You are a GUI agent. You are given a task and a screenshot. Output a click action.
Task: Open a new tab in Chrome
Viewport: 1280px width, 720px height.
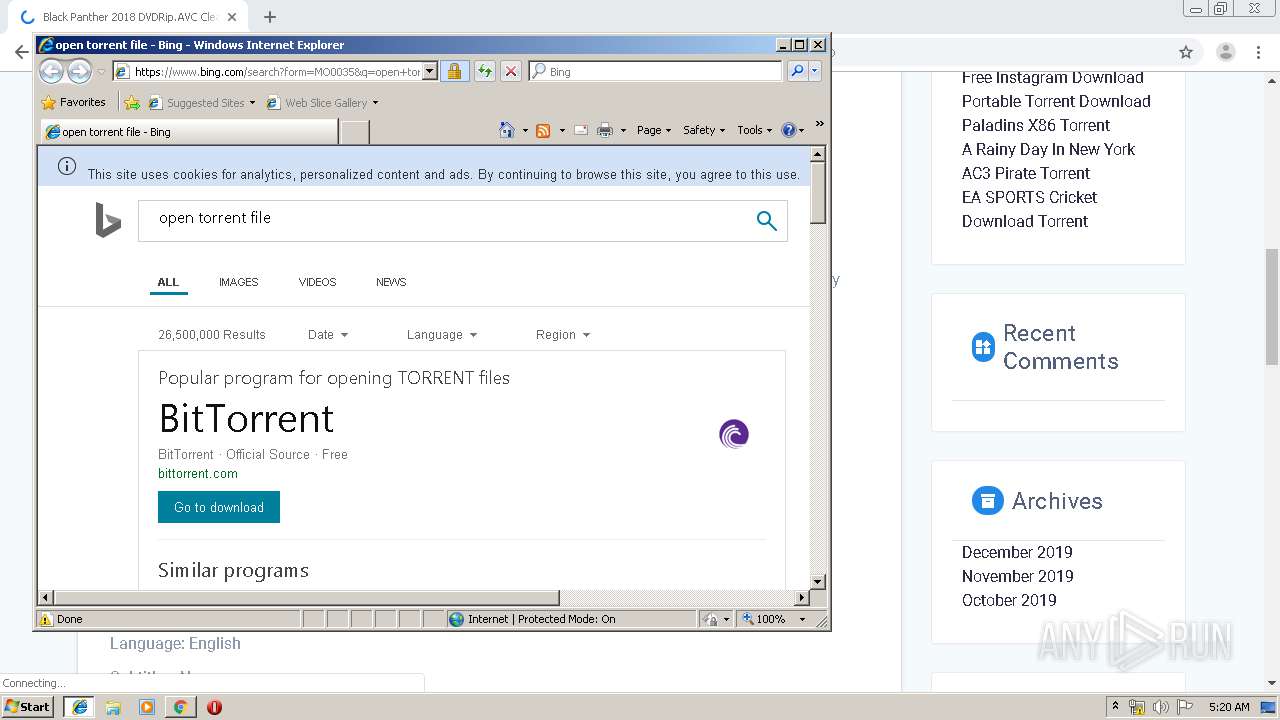tap(270, 17)
